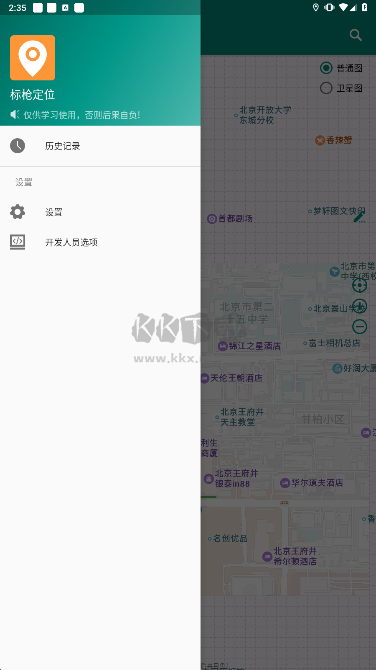Zoom out with the minus button
Image resolution: width=376 pixels, height=670 pixels.
(x=359, y=327)
